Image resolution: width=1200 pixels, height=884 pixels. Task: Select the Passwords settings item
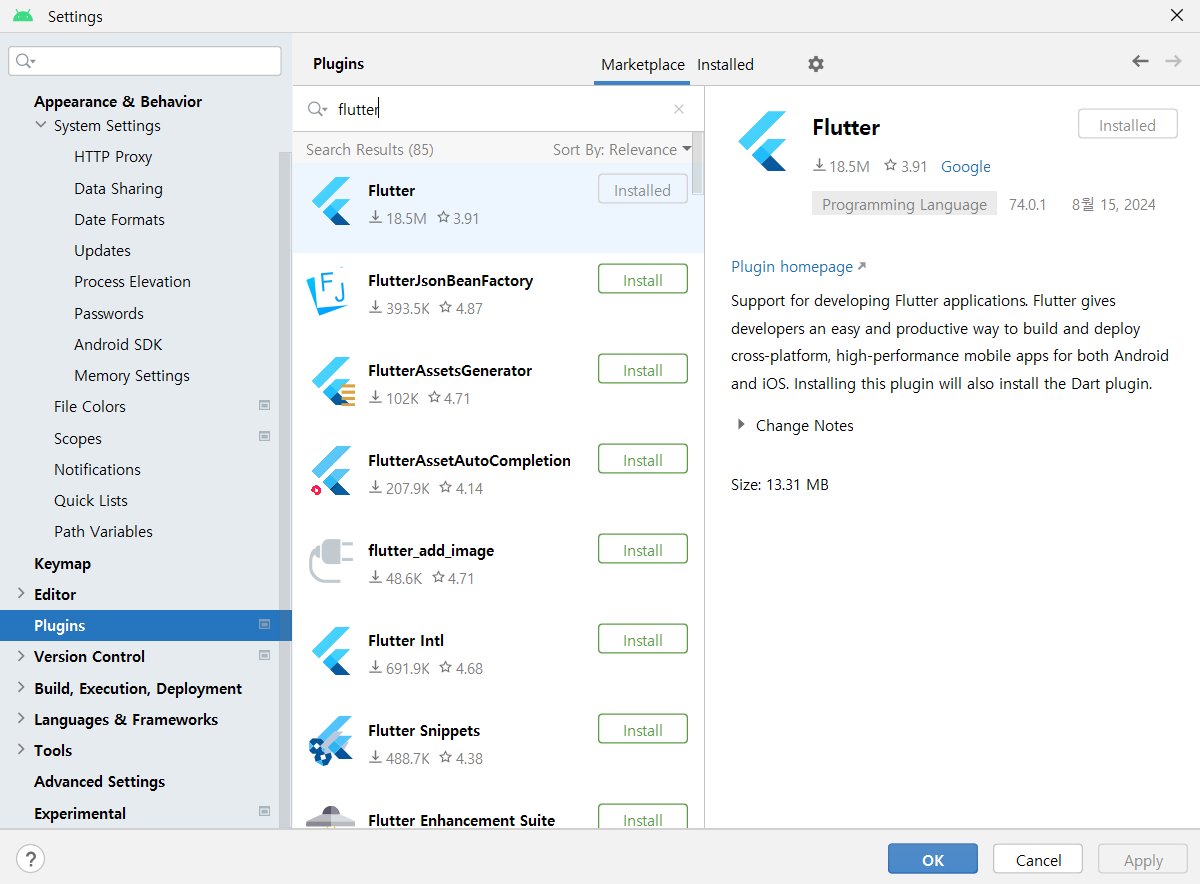109,313
